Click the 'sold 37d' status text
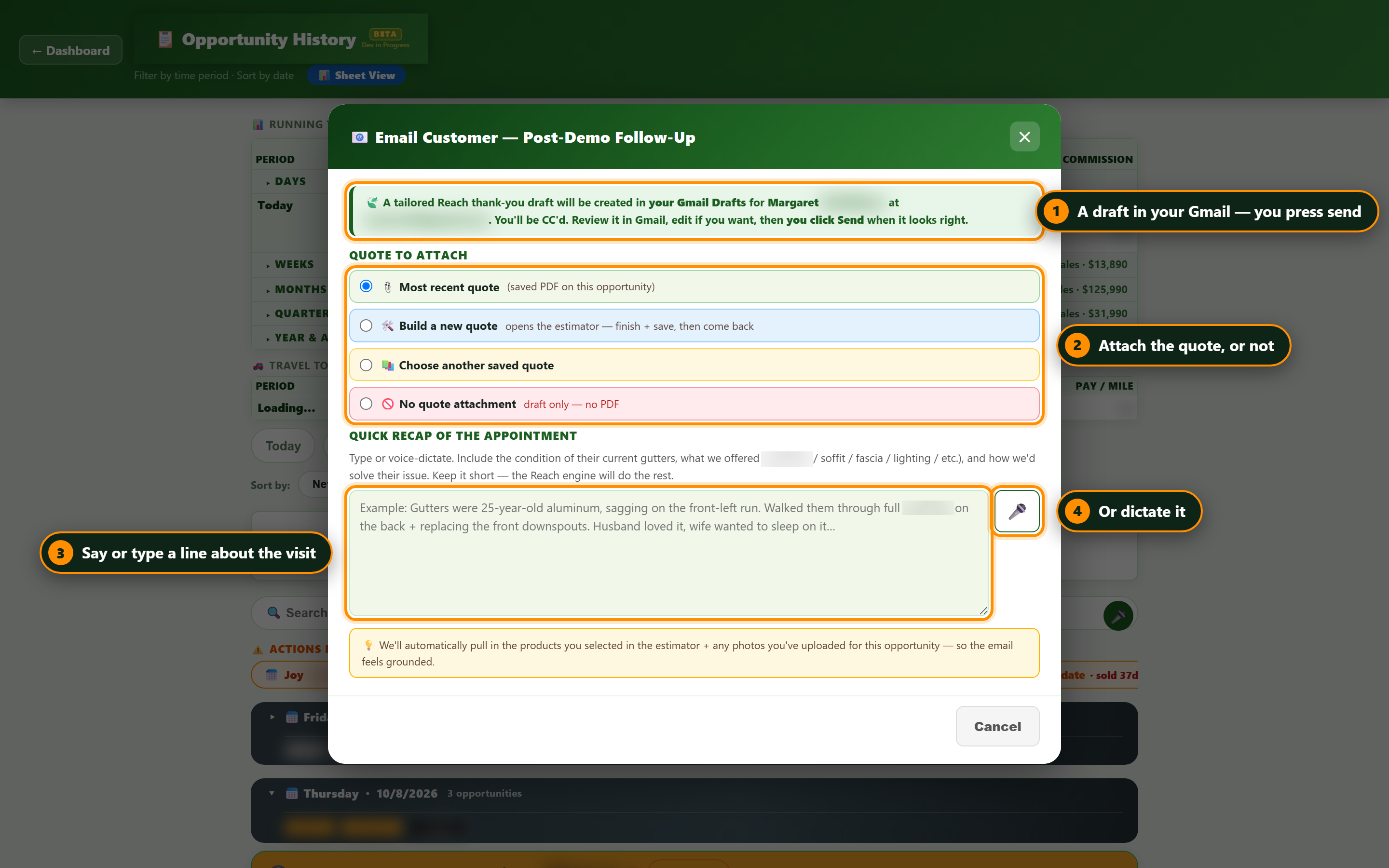 tap(1117, 675)
